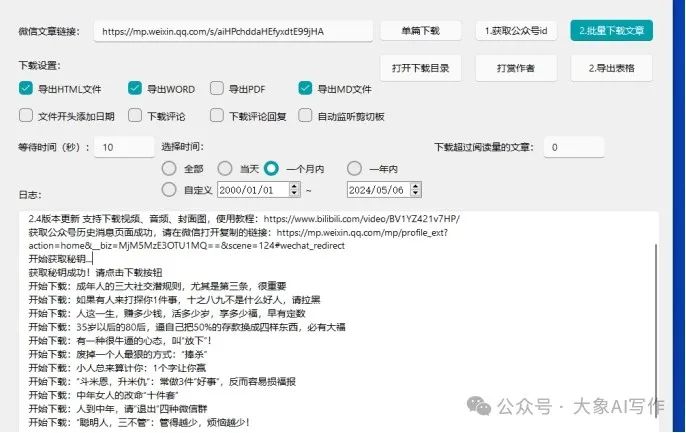
Task: Click log line 获取秘钥成功！请点击下载按钮
Action: coord(95,273)
